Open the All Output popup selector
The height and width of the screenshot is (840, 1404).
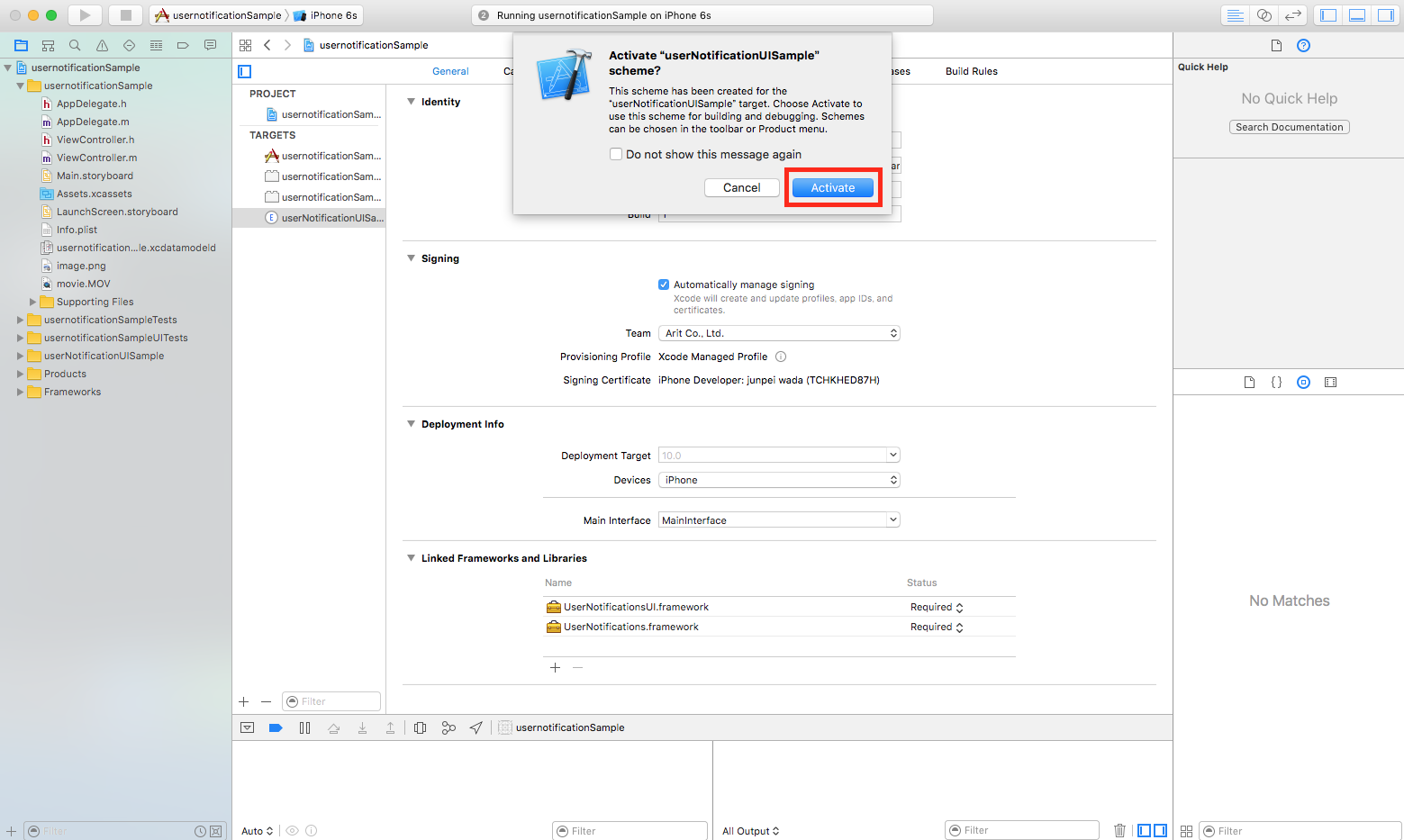coord(750,831)
